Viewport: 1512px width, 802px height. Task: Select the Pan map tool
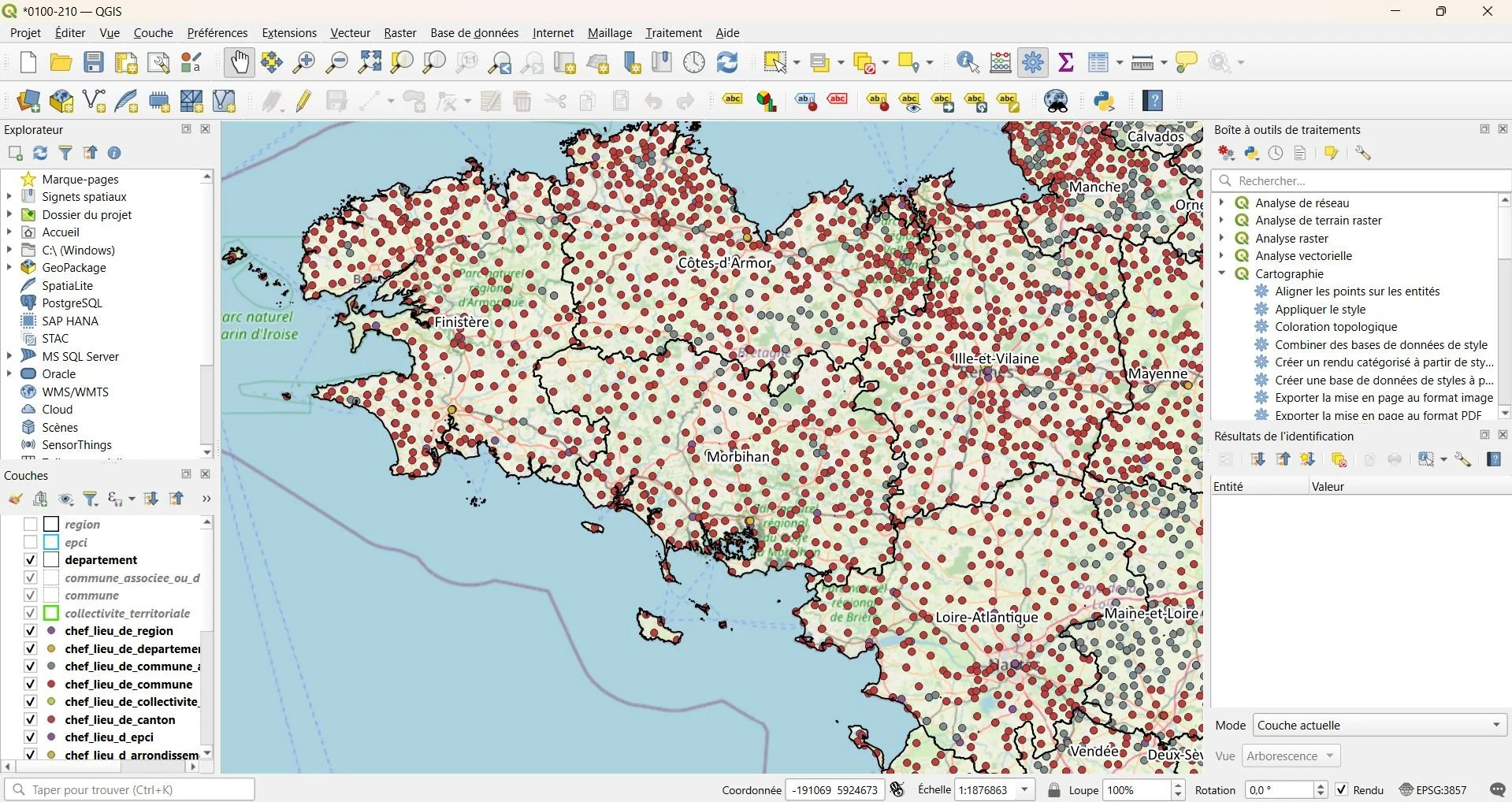click(239, 62)
